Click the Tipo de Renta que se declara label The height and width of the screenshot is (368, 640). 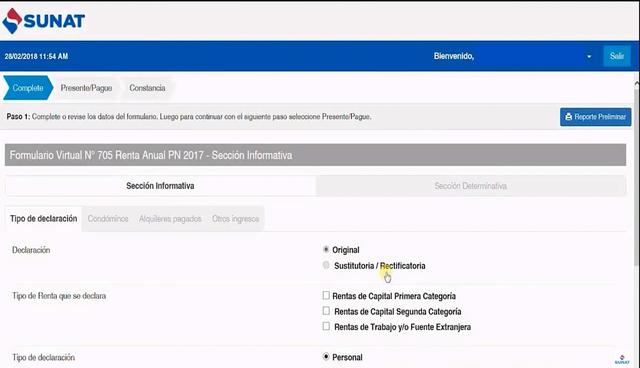59,296
